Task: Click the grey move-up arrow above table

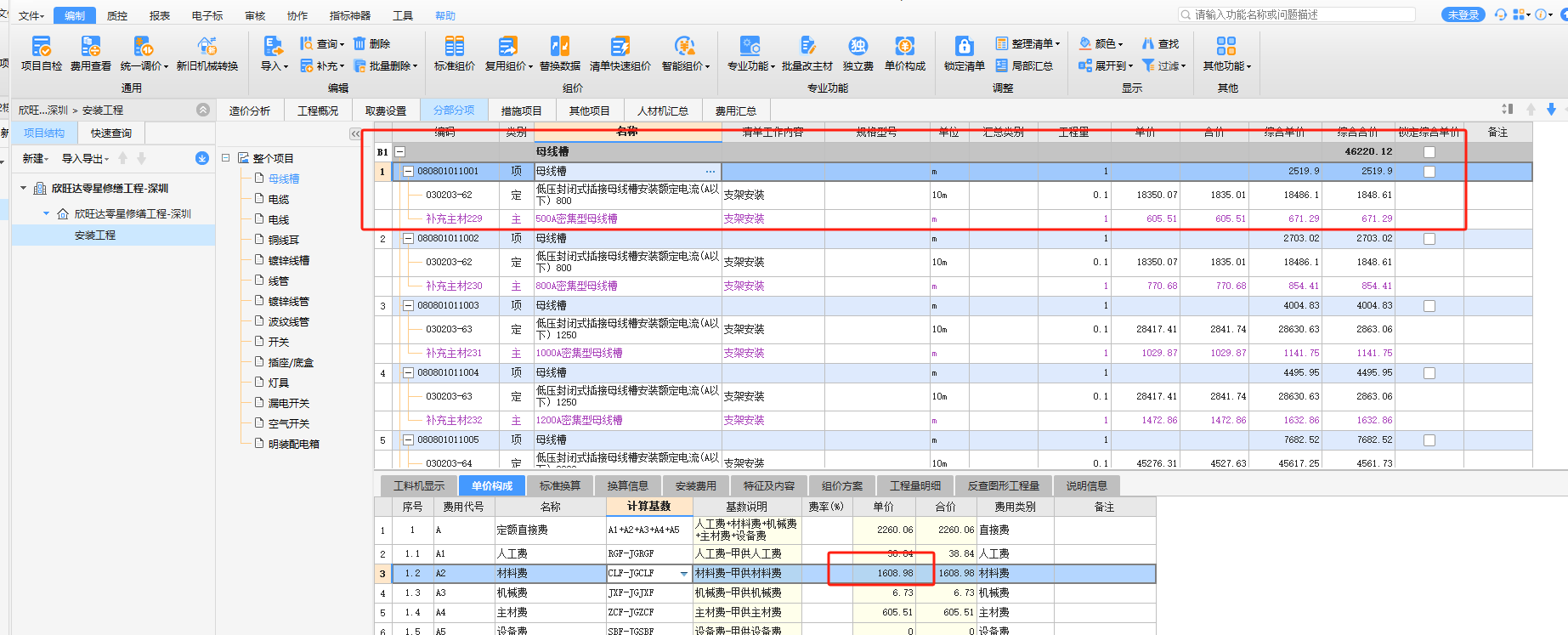Action: [1531, 109]
